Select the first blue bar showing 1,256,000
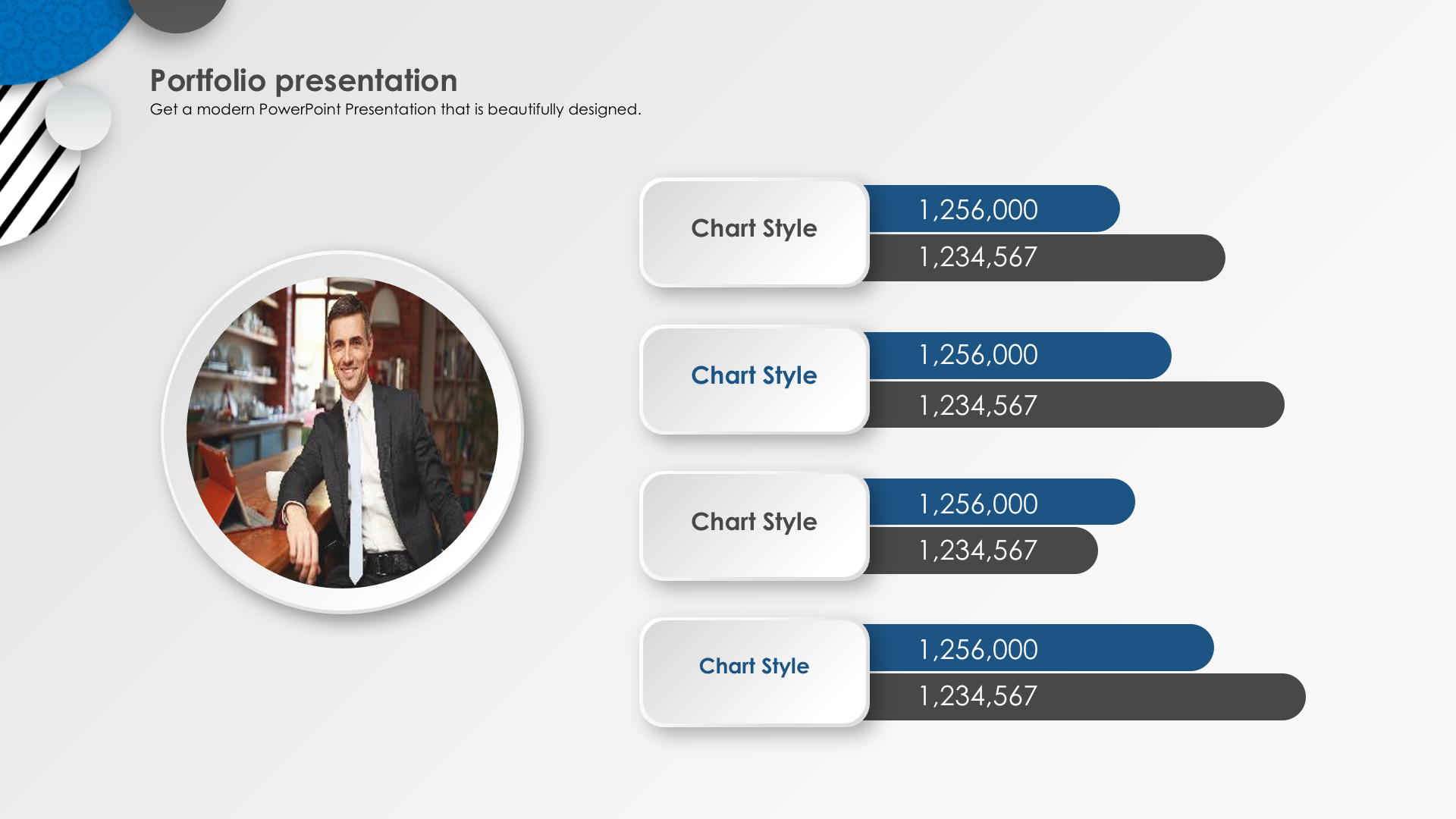 coord(994,209)
